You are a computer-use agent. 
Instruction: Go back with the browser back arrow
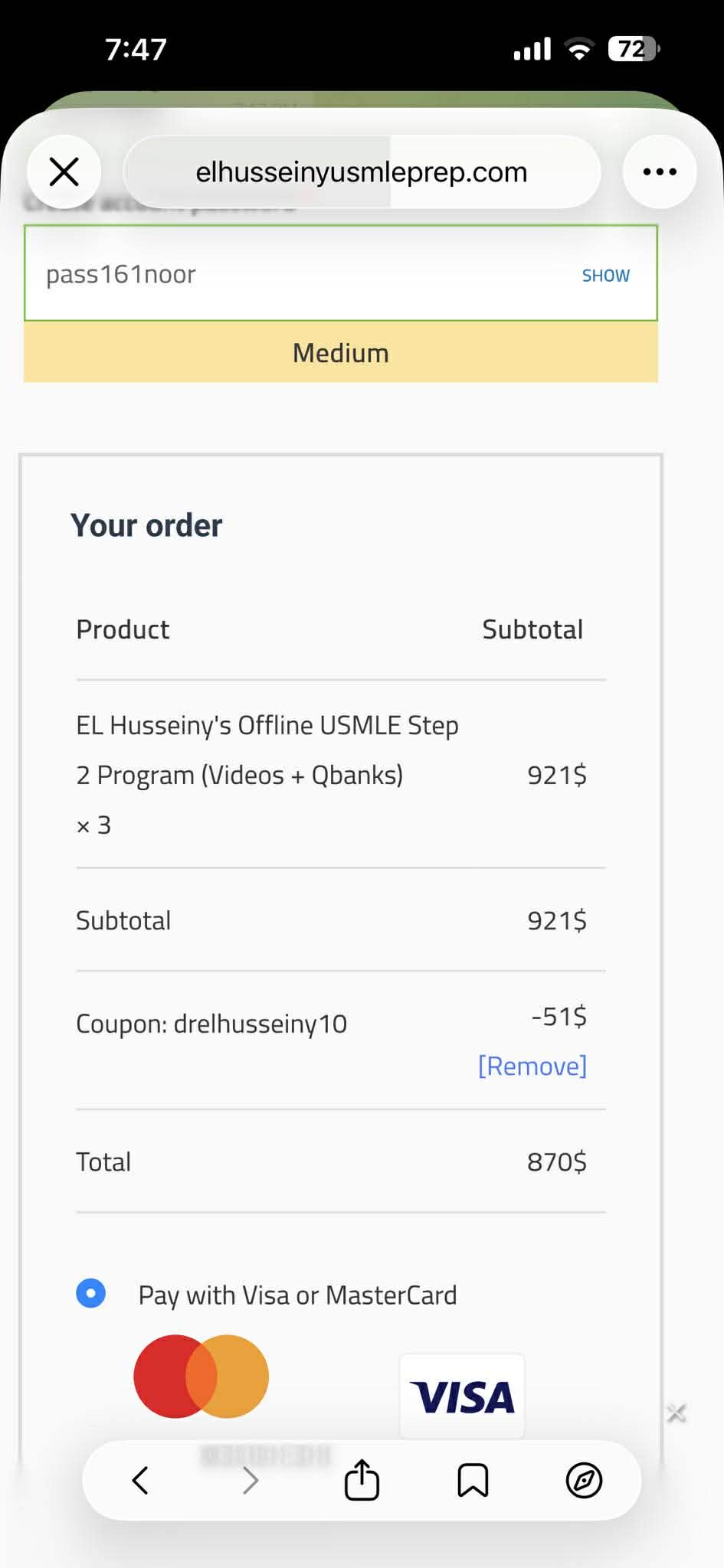140,1480
